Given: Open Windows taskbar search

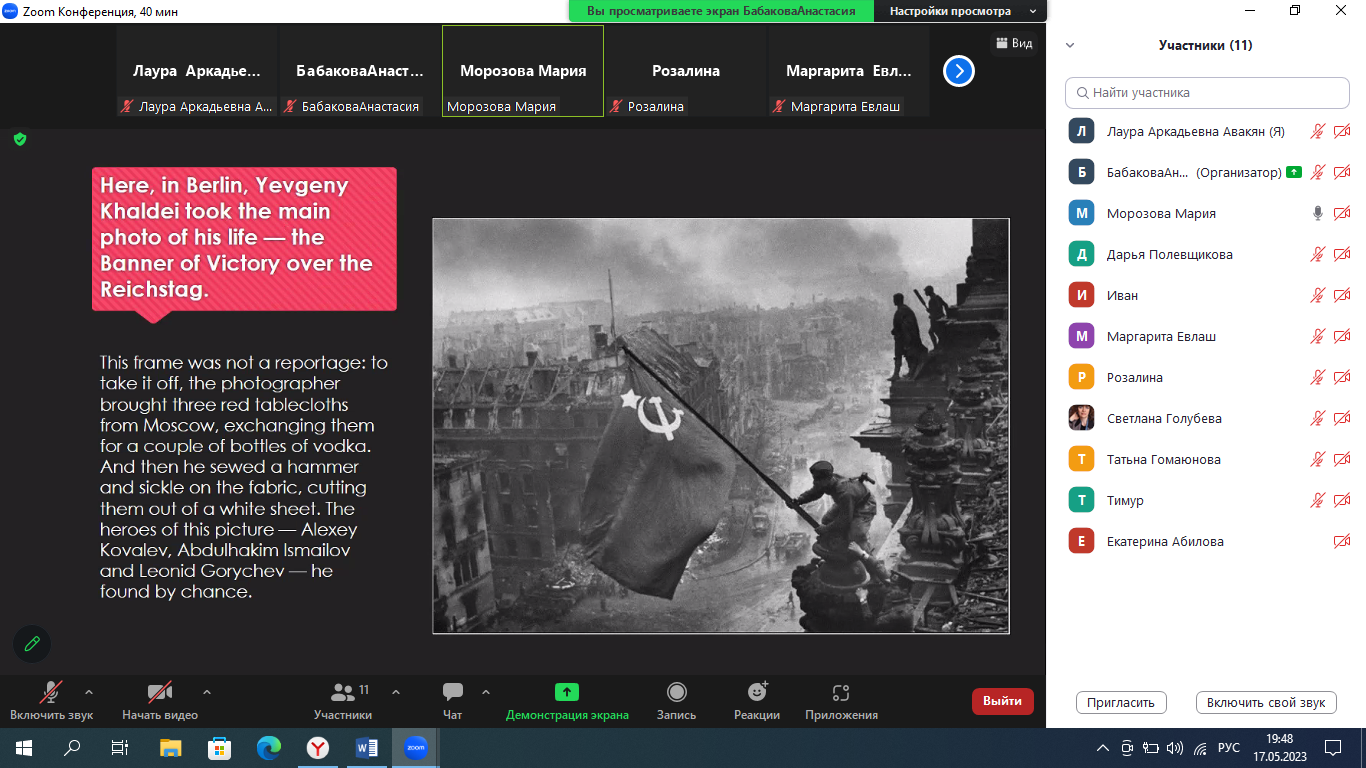Looking at the screenshot, I should click(72, 747).
